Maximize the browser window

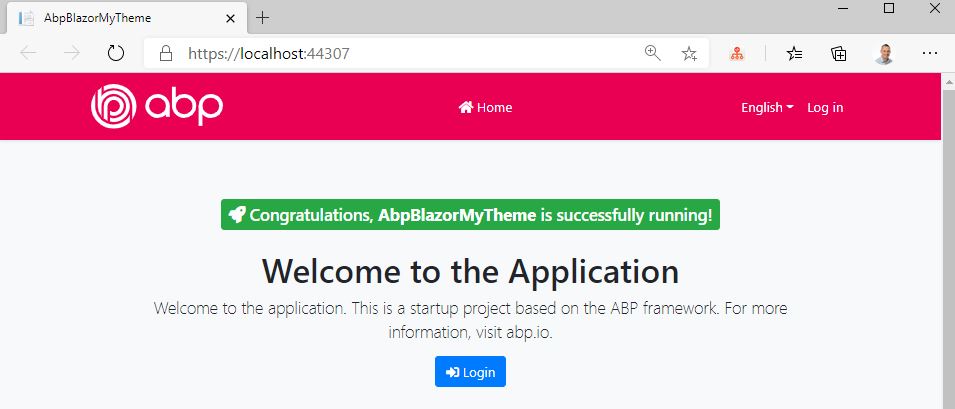click(889, 8)
